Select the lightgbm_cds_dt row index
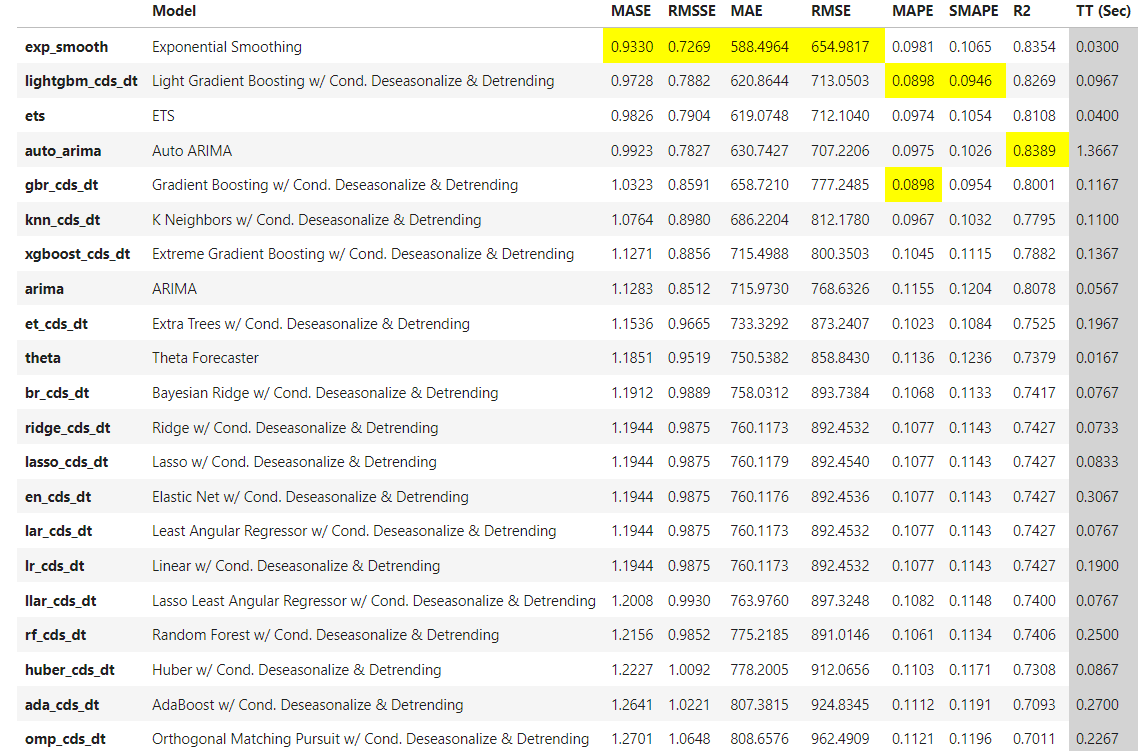 tap(81, 81)
